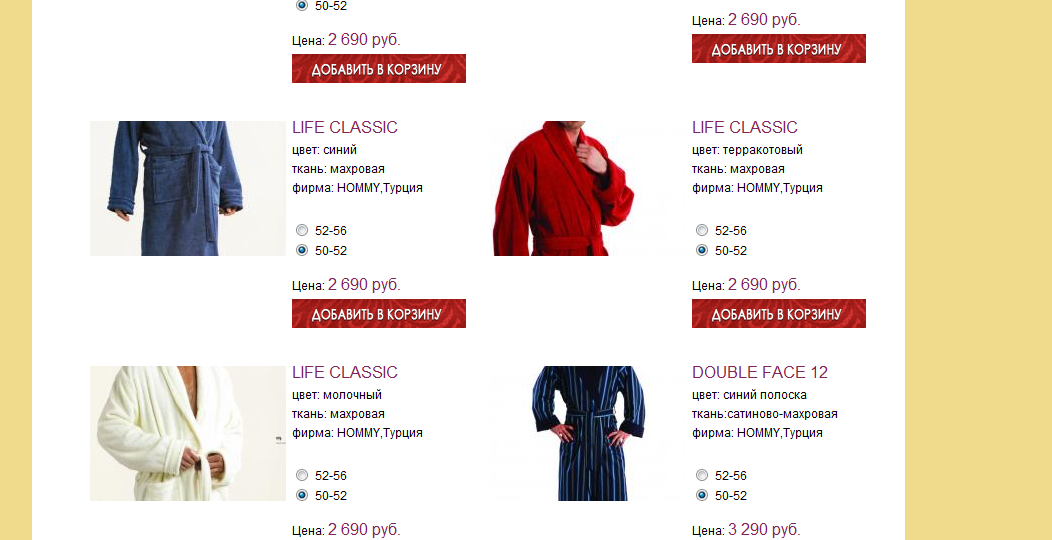The width and height of the screenshot is (1052, 540).
Task: Add the terracotta Life Classic robe to cart
Action: click(778, 313)
